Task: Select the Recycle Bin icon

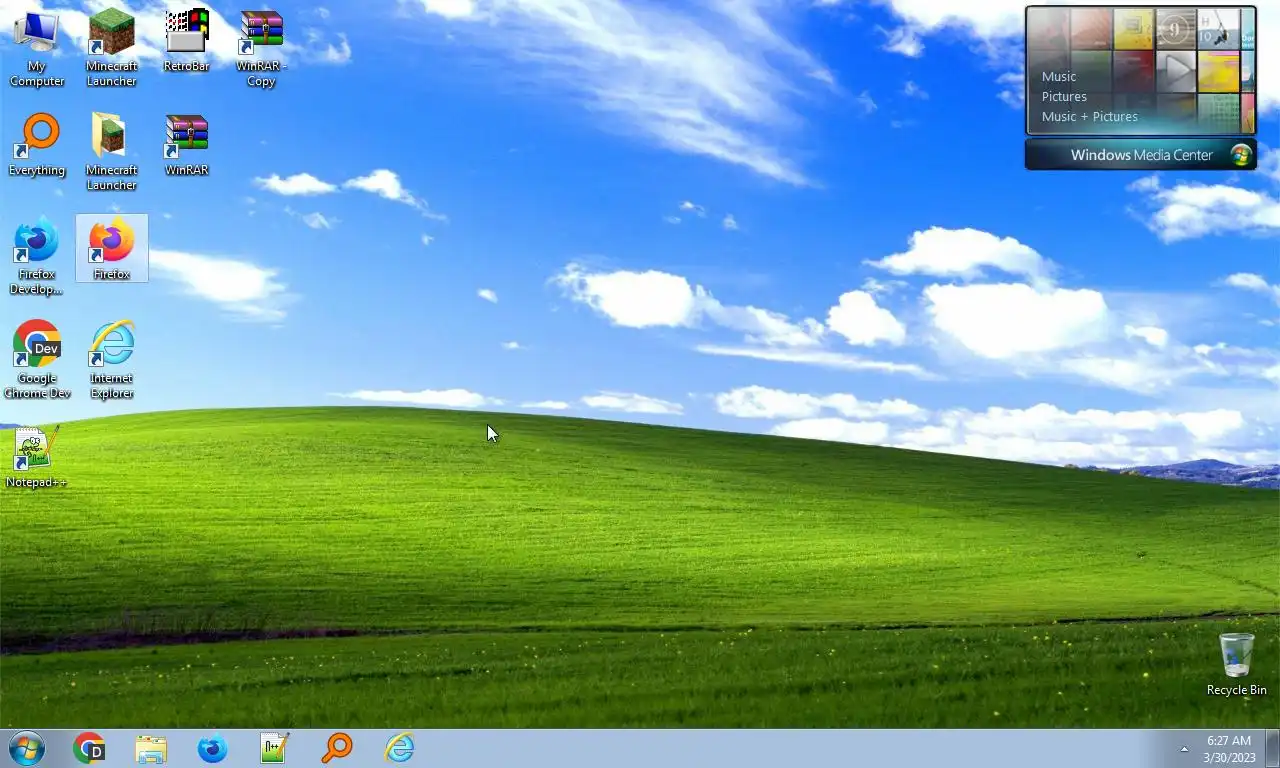Action: (1236, 664)
